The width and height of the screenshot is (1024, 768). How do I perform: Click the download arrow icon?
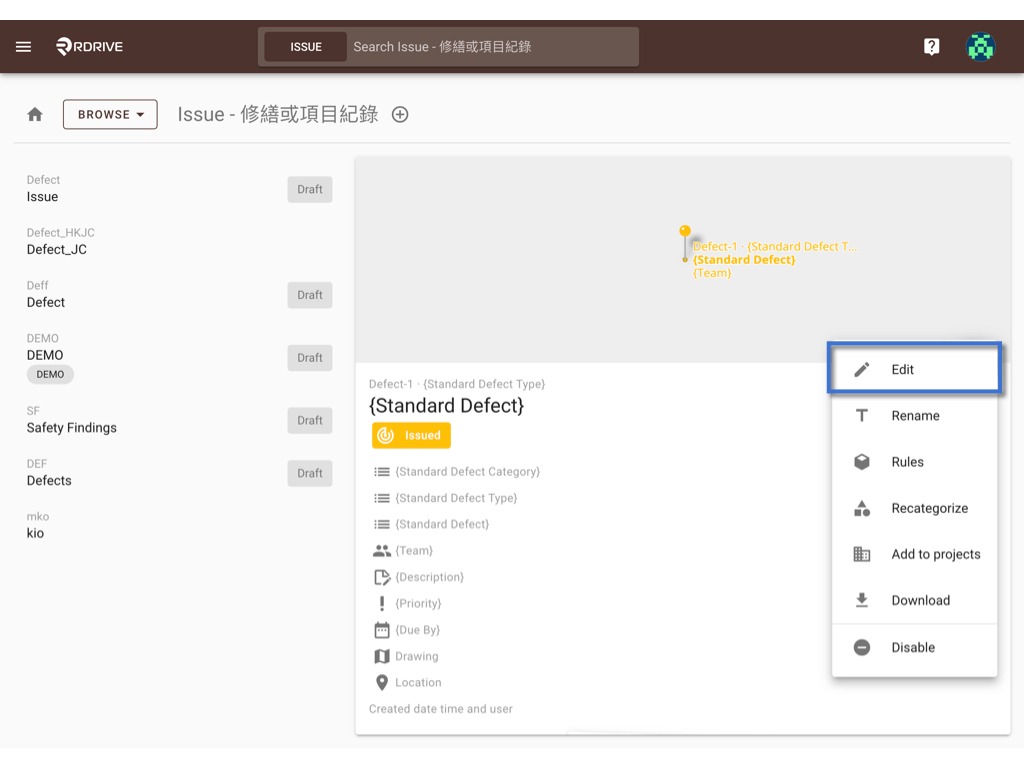861,600
